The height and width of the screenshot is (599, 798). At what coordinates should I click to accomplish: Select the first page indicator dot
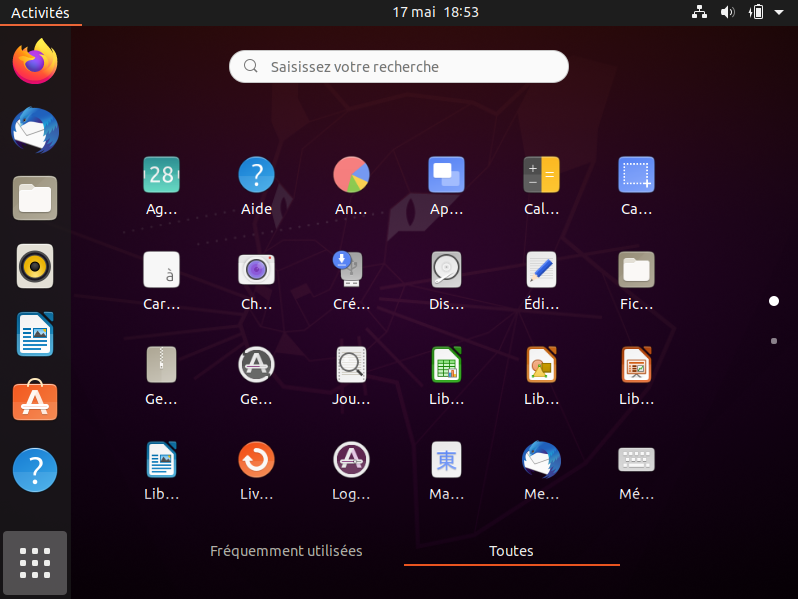[774, 301]
